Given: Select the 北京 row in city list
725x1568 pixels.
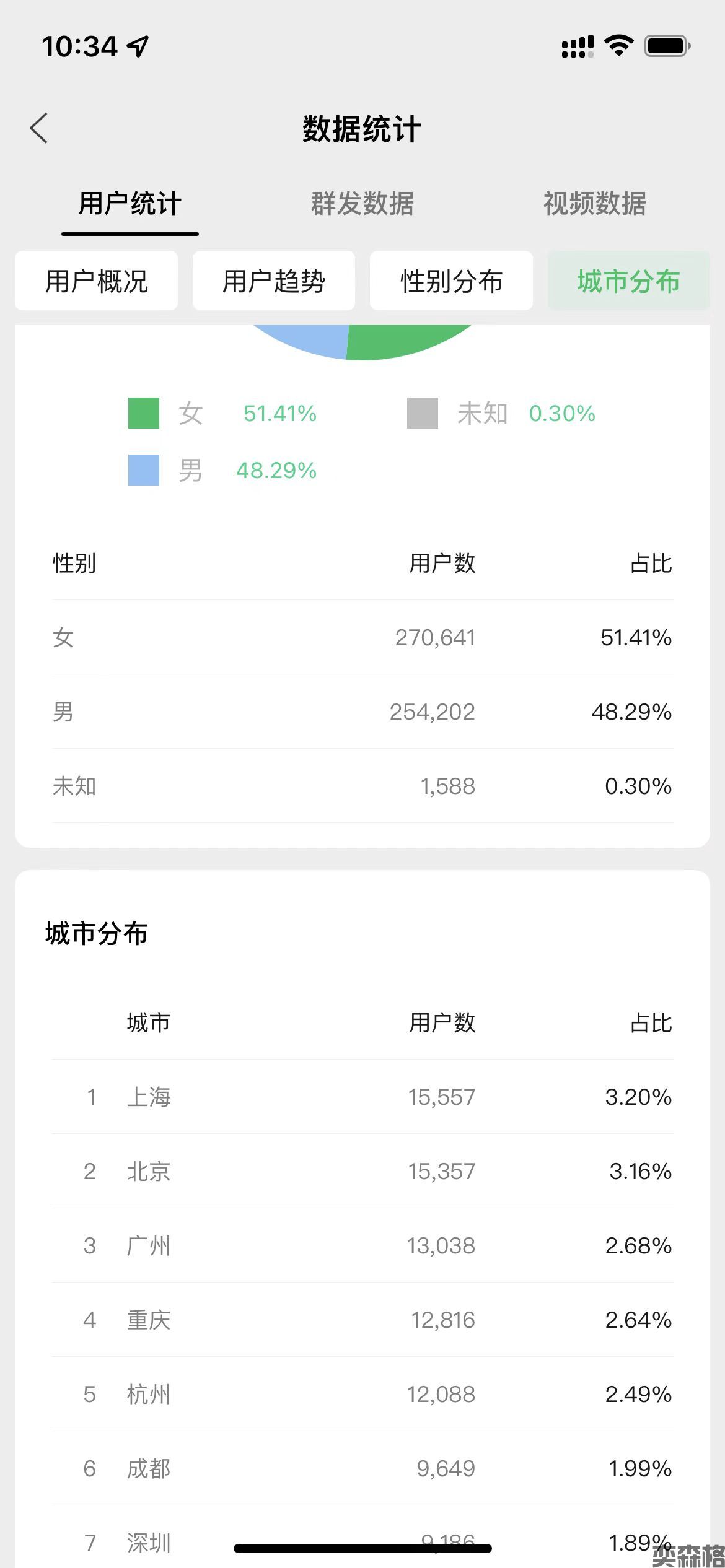Looking at the screenshot, I should click(x=362, y=1171).
